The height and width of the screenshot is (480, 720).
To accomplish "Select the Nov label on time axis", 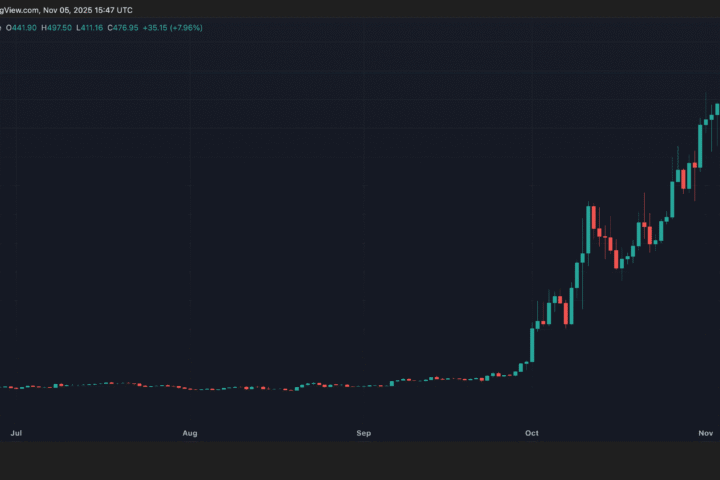I will coord(706,433).
